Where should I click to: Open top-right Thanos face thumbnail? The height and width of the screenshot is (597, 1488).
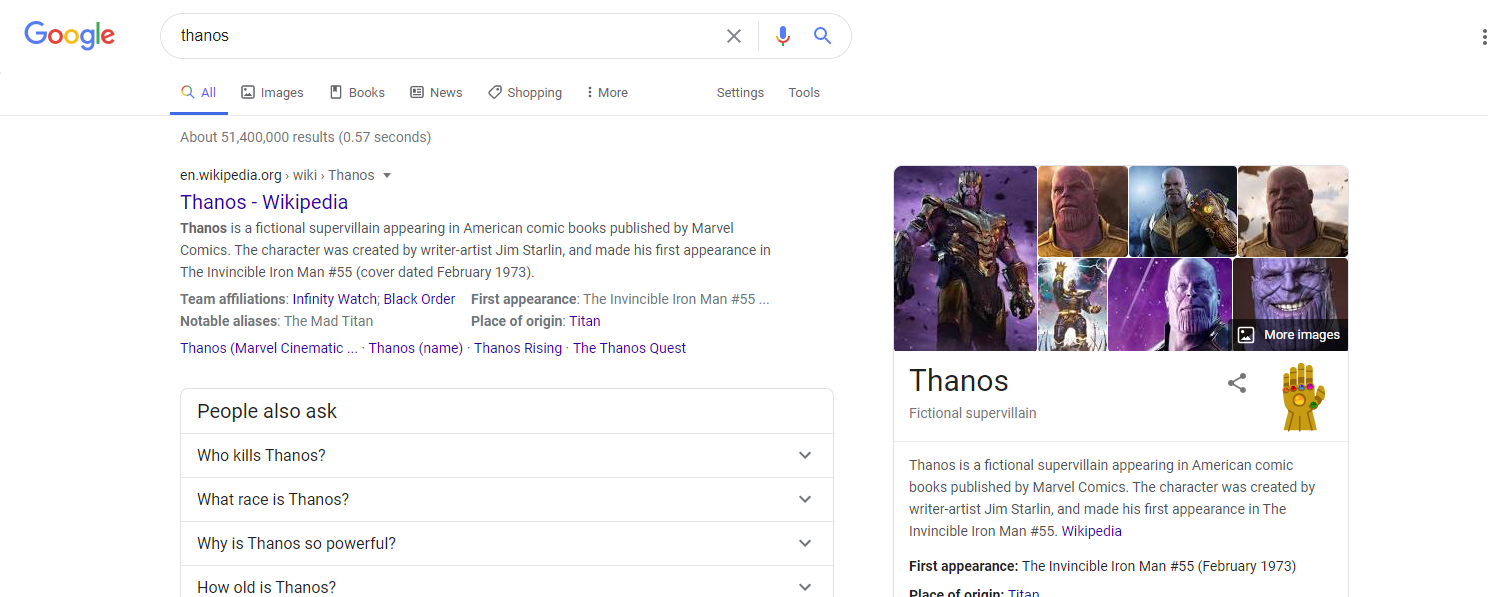click(1293, 211)
